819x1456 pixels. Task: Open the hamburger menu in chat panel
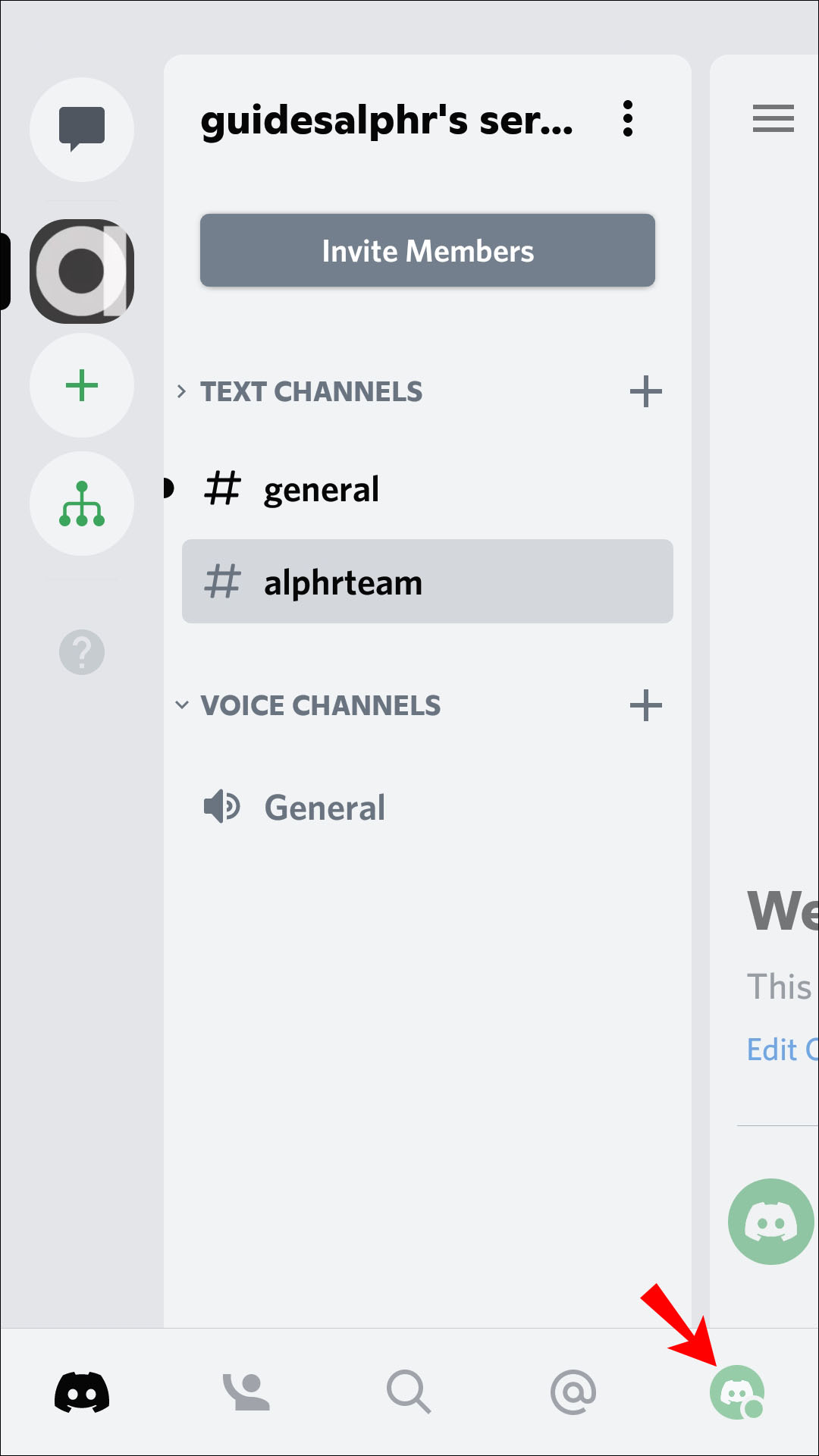click(773, 119)
